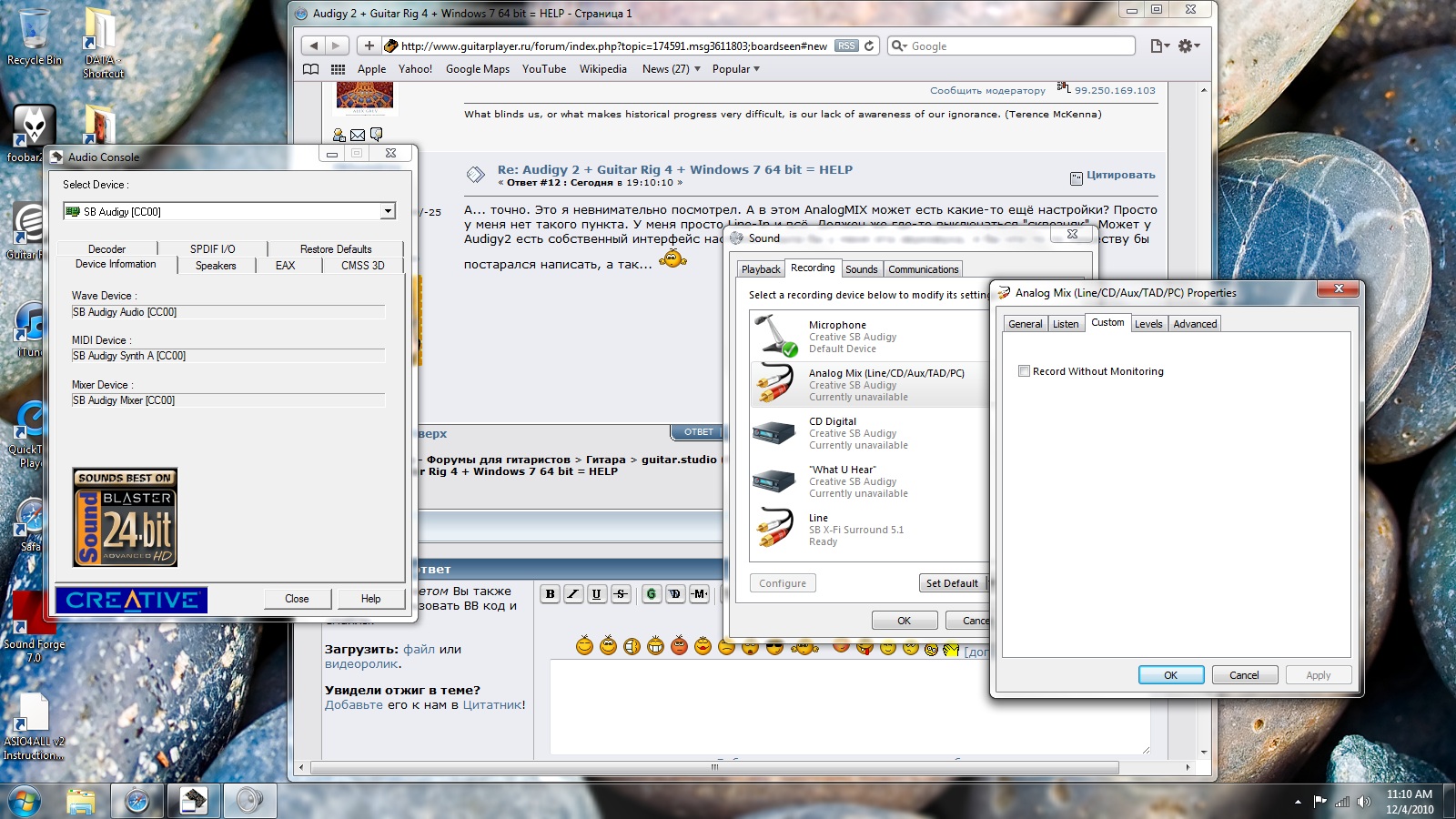
Task: Click the Italic formatting button
Action: coord(573,594)
